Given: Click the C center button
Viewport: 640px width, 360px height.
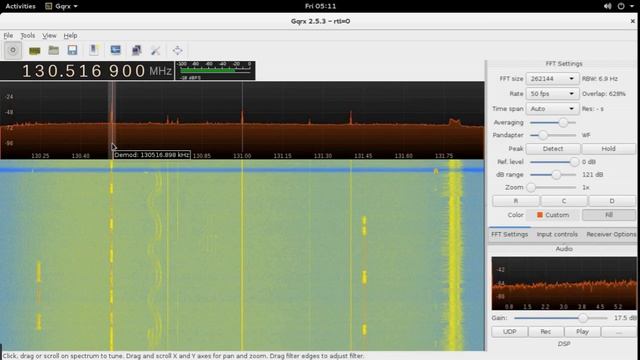Looking at the screenshot, I should click(x=564, y=201).
